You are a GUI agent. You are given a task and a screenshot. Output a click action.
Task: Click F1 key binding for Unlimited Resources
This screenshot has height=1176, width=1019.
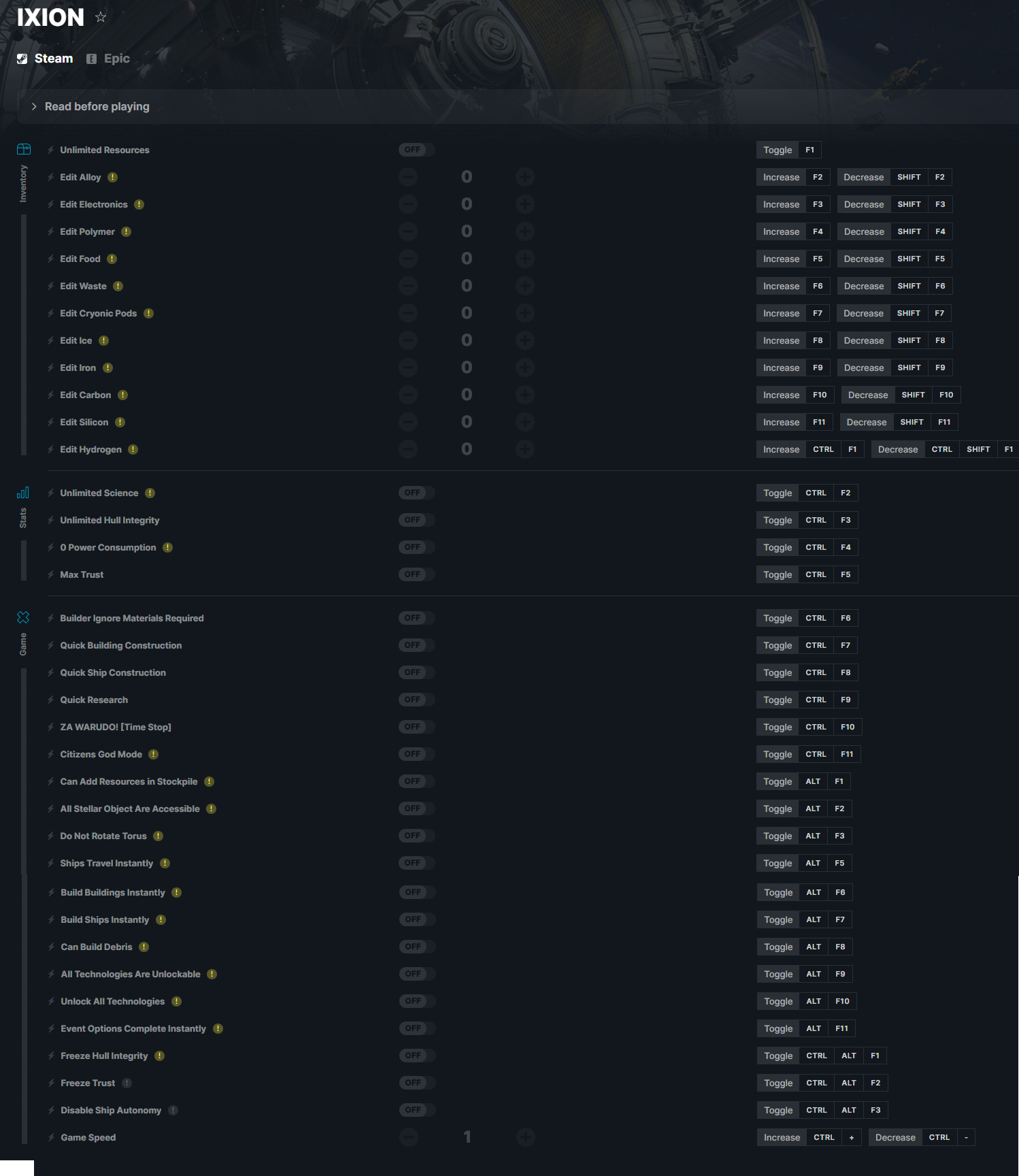[810, 150]
